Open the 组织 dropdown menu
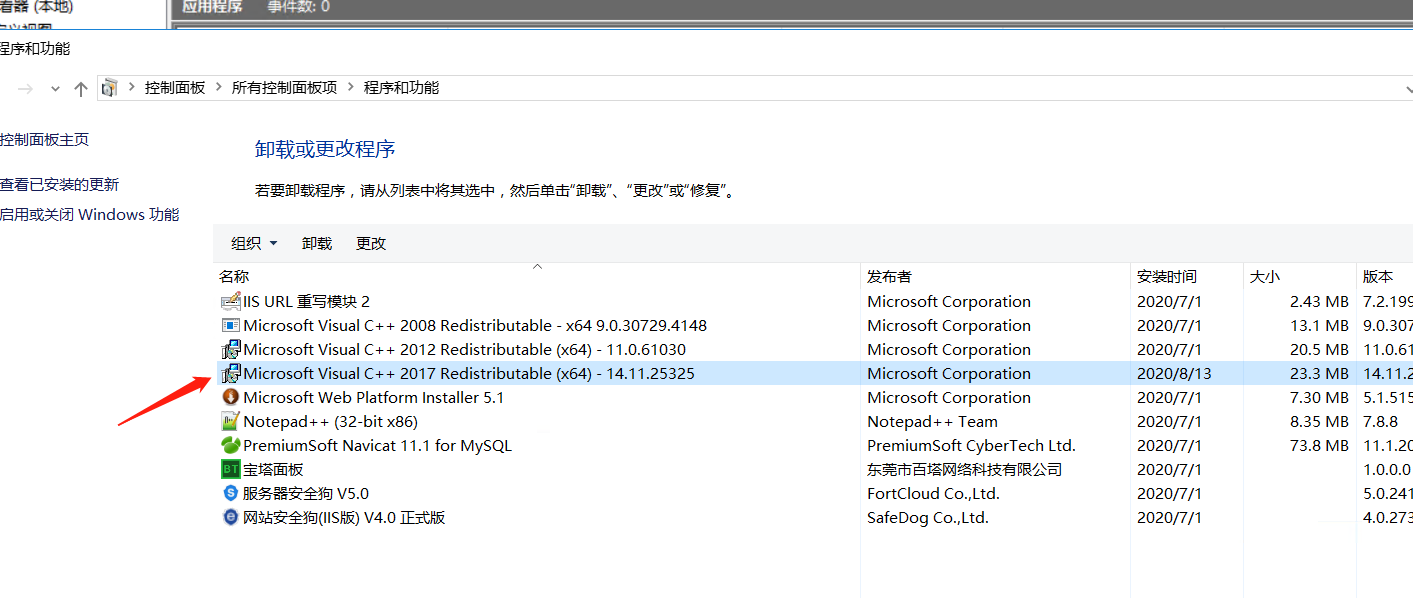 tap(254, 243)
